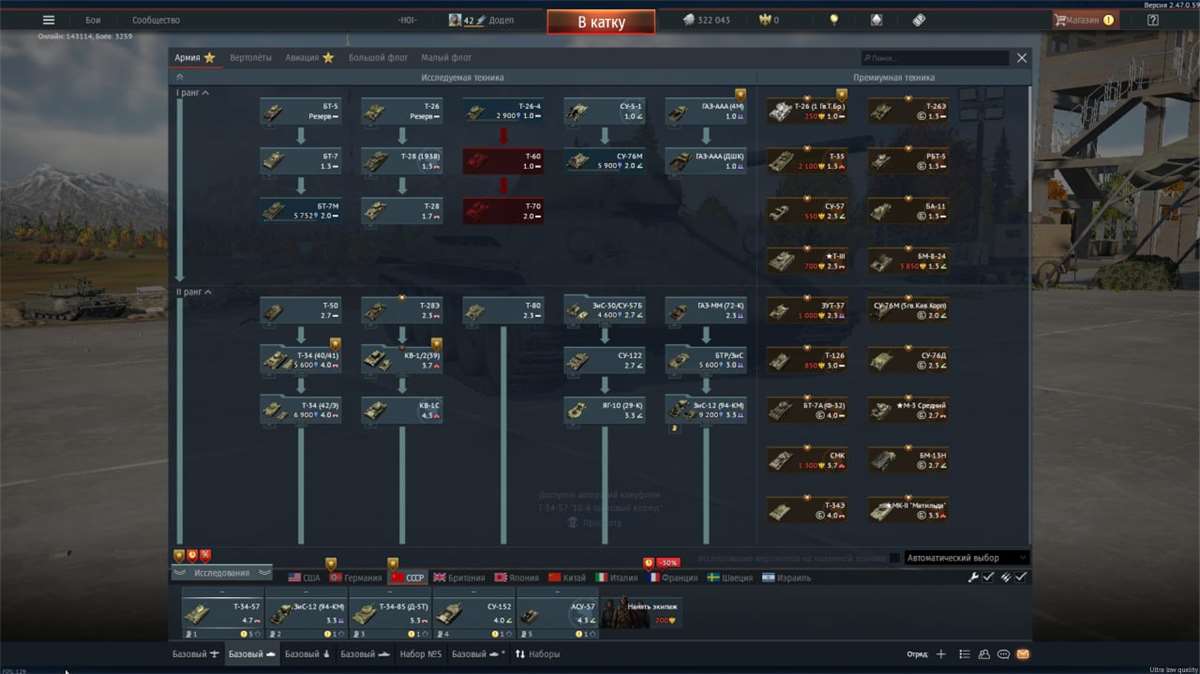Open the chat bubble icon

click(1003, 654)
